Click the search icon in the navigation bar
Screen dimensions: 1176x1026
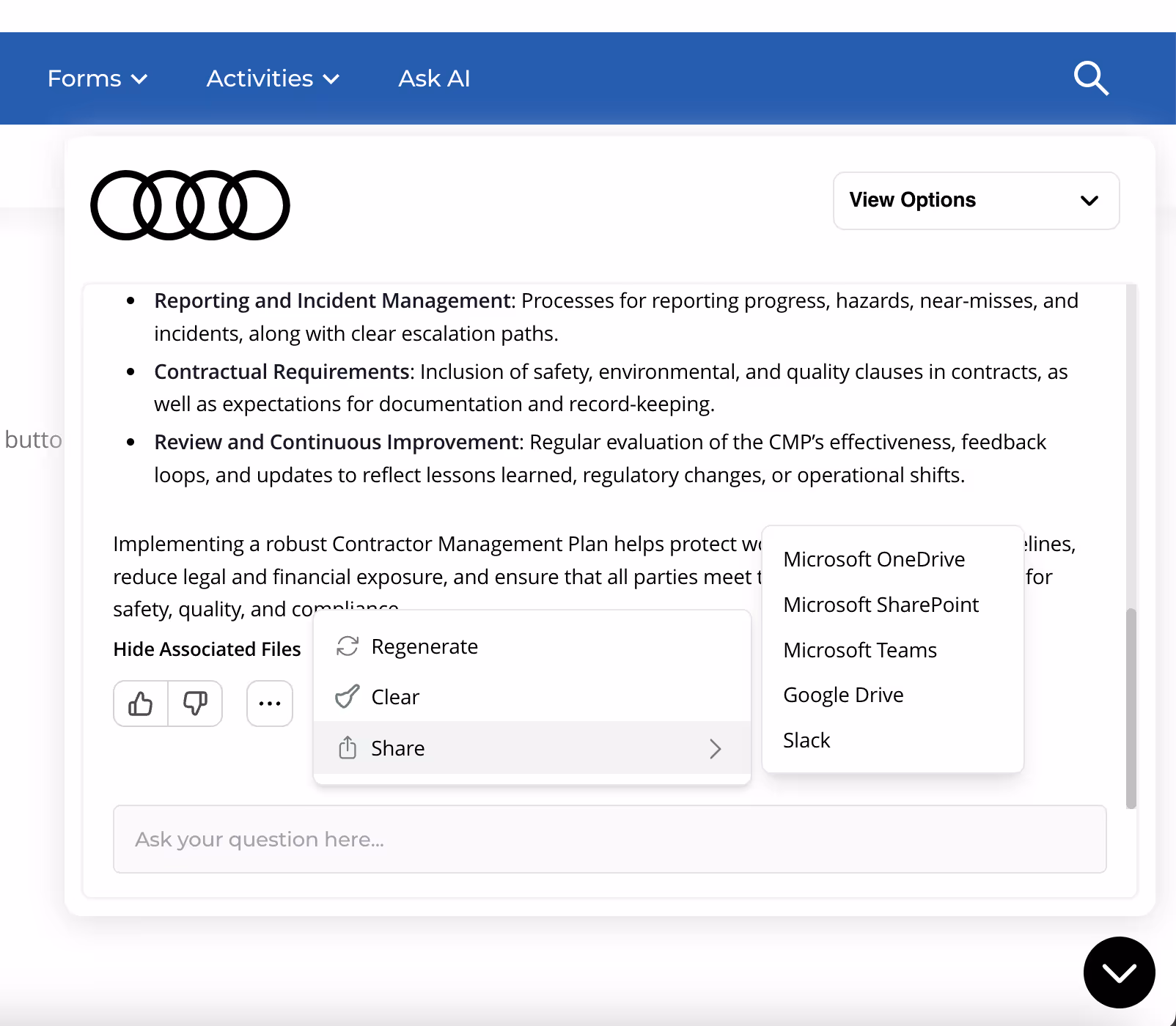click(x=1091, y=78)
